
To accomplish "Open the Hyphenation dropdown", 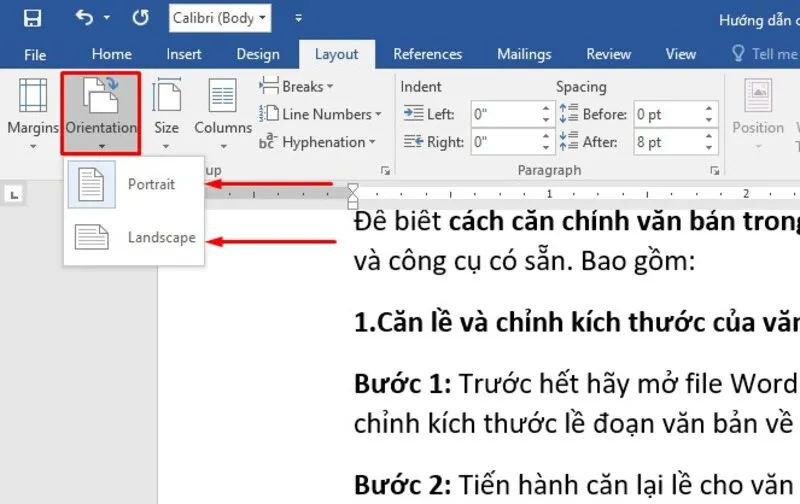I will 317,142.
